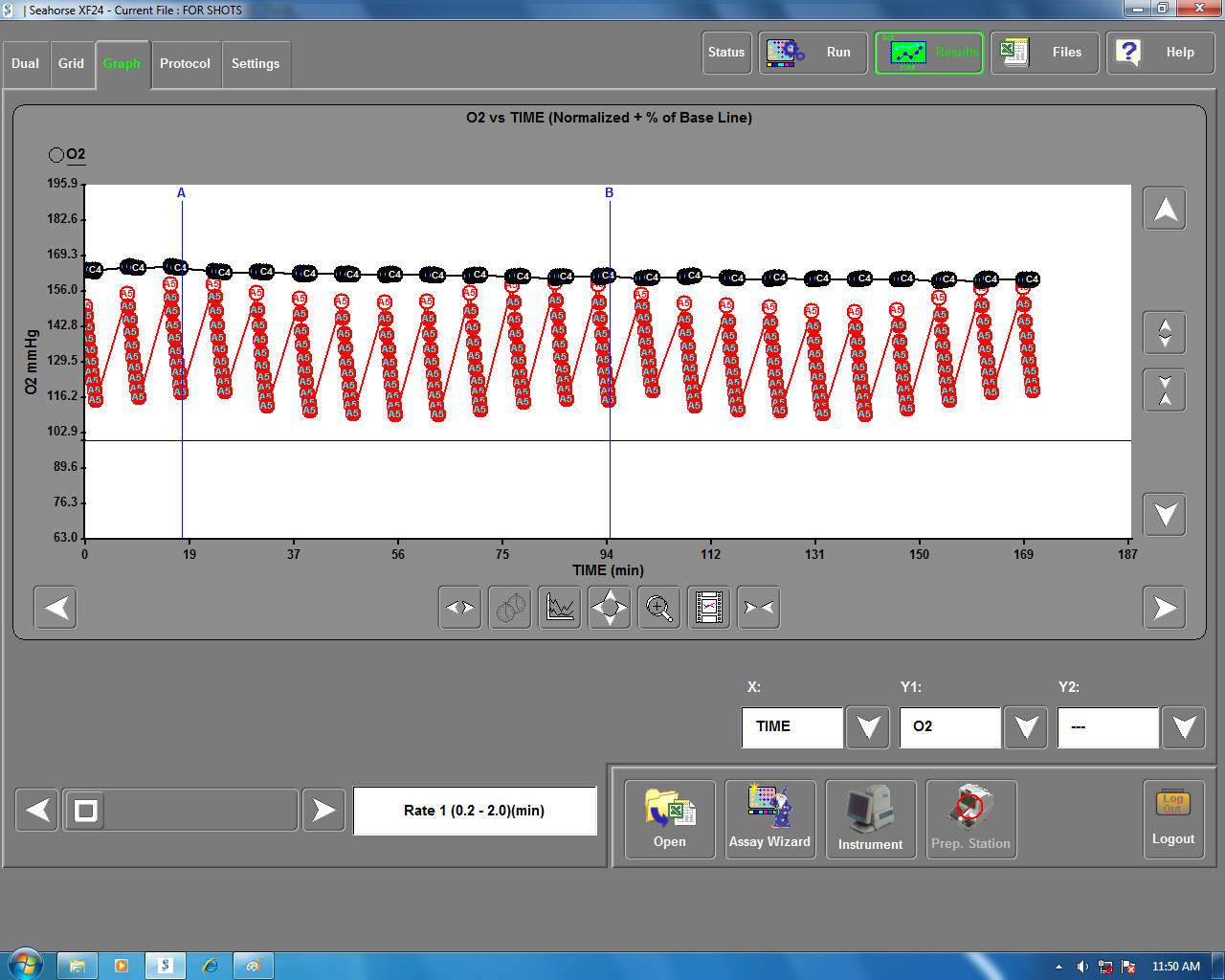Switch to the Grid tab
Screen dimensions: 1225x980
71,64
